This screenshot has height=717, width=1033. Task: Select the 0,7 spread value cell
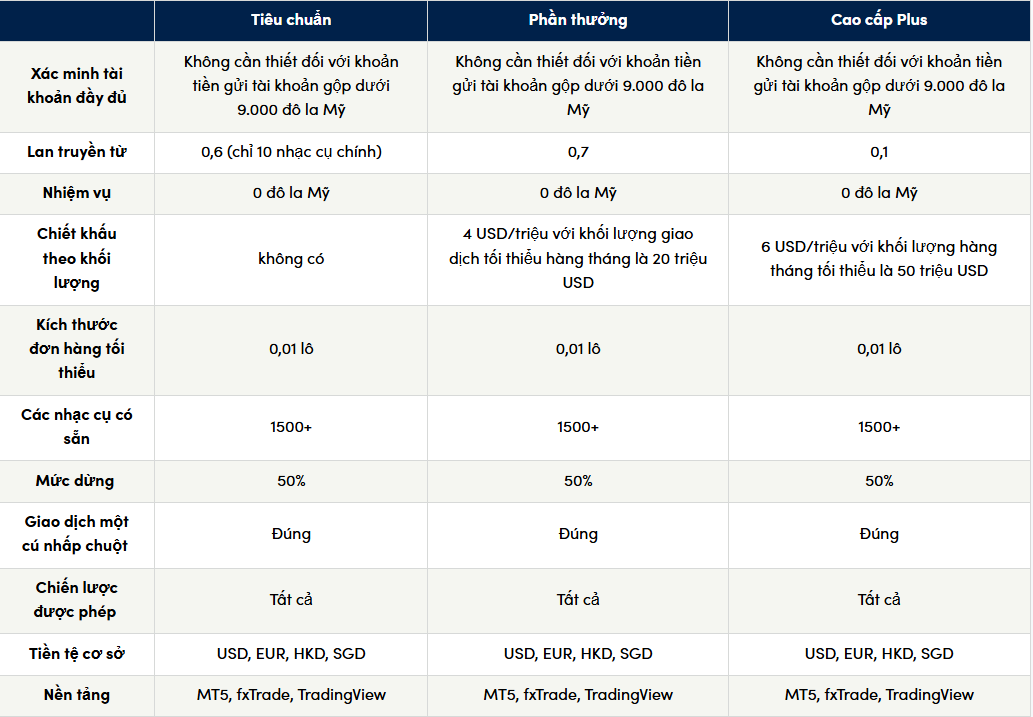tap(578, 153)
